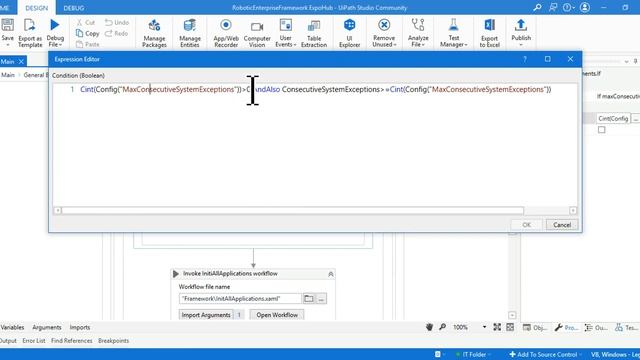Switch to the DESIGN ribbon tab
The image size is (640, 360).
point(36,8)
